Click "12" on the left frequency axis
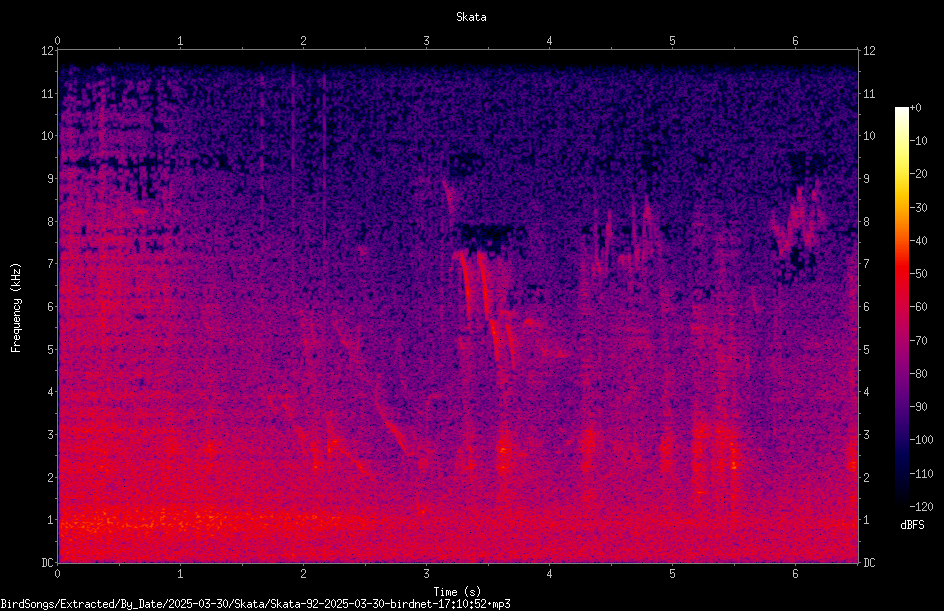Screen dimensions: 944x611 tap(47, 51)
